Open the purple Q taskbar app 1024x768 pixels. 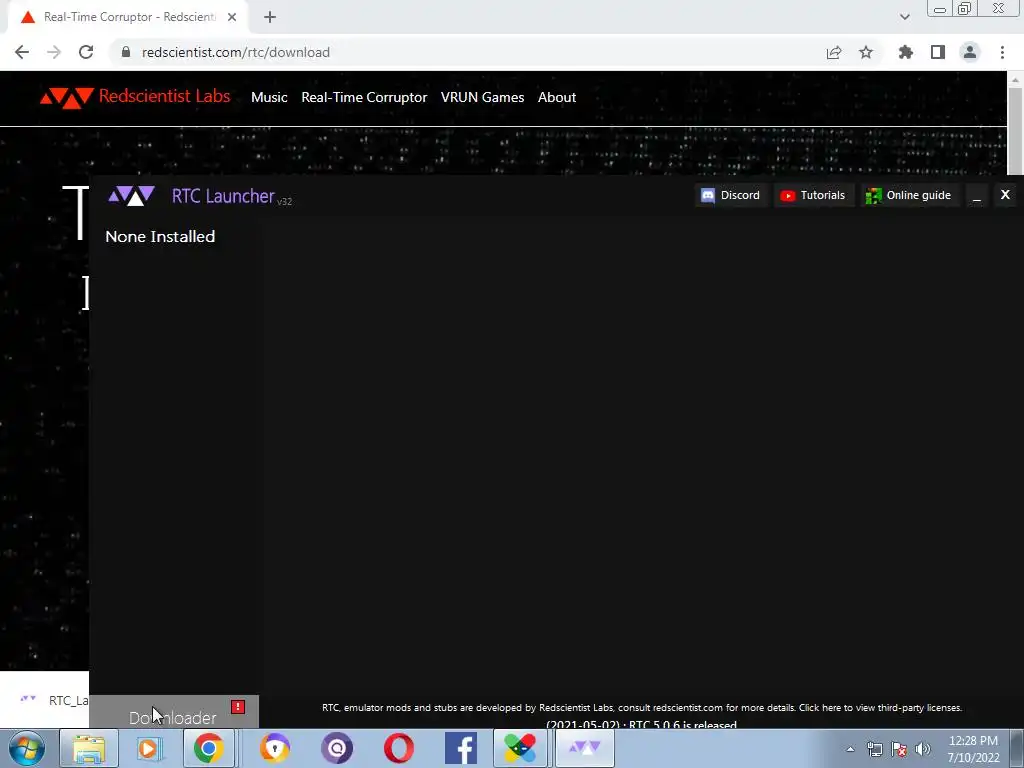coord(337,748)
